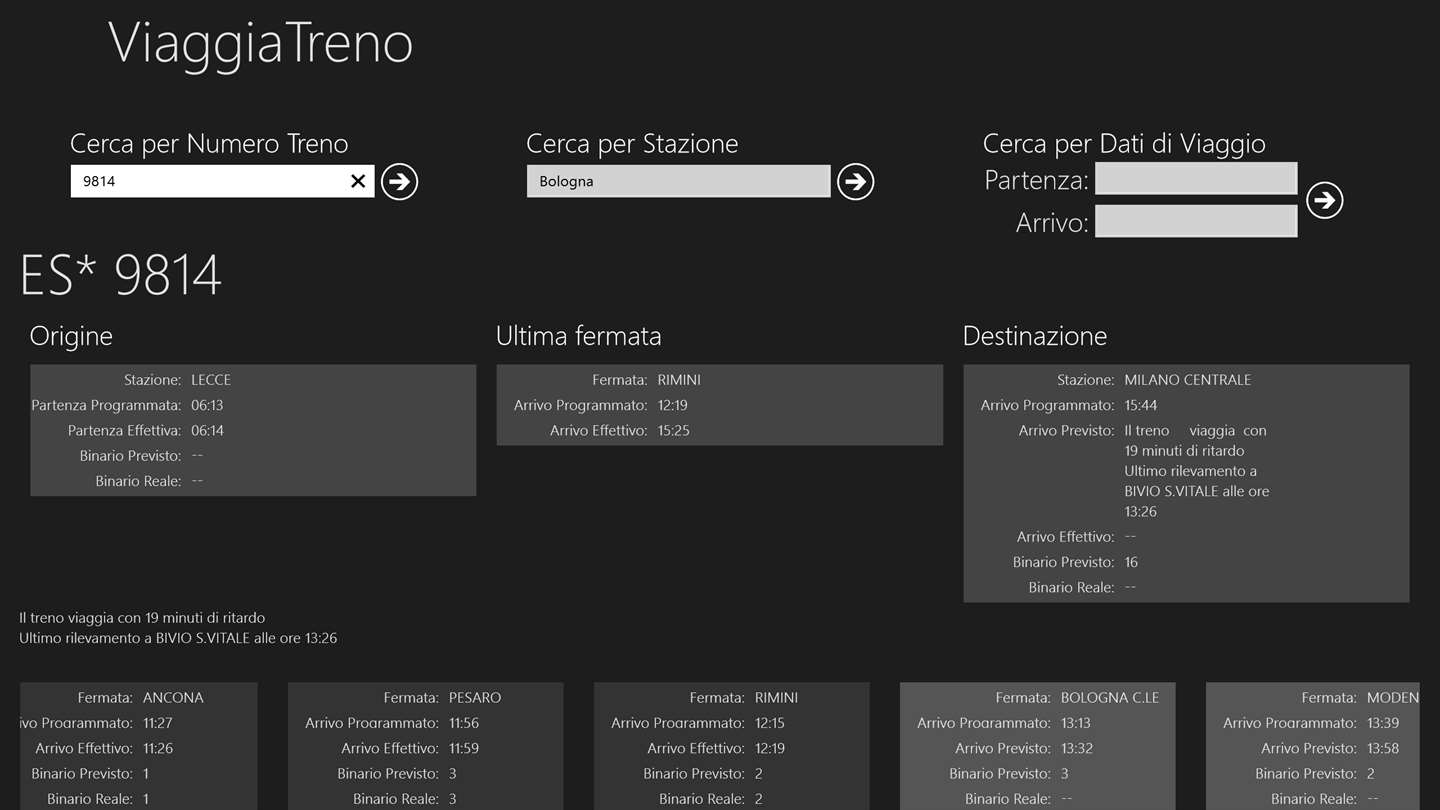
Task: Click the Cerca per Numero Treno label
Action: pos(209,144)
